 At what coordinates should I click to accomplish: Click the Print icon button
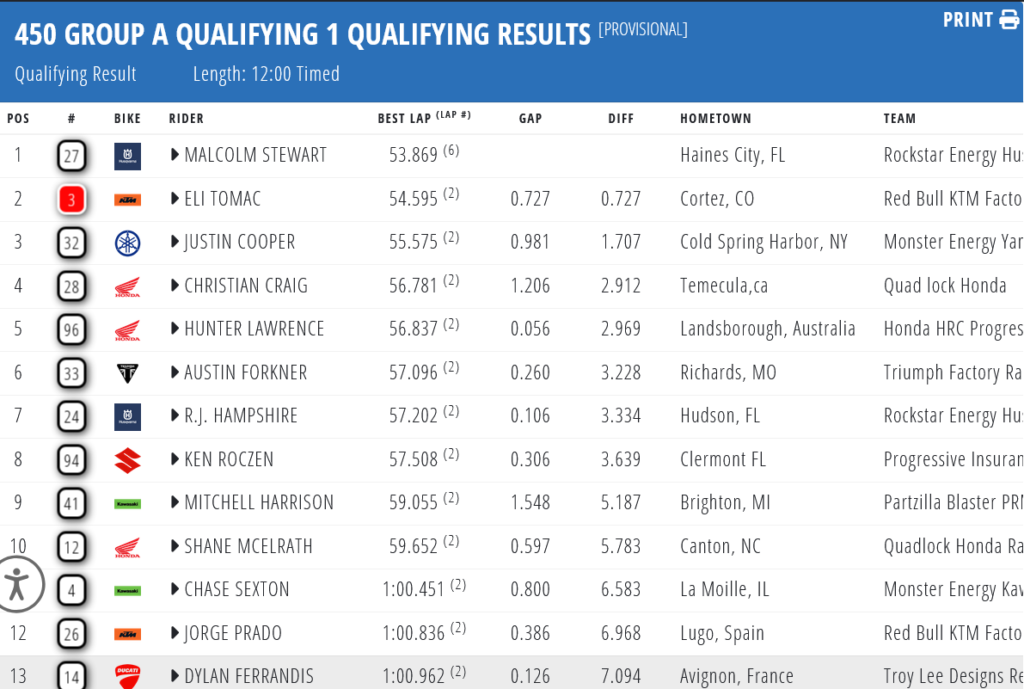(1008, 20)
